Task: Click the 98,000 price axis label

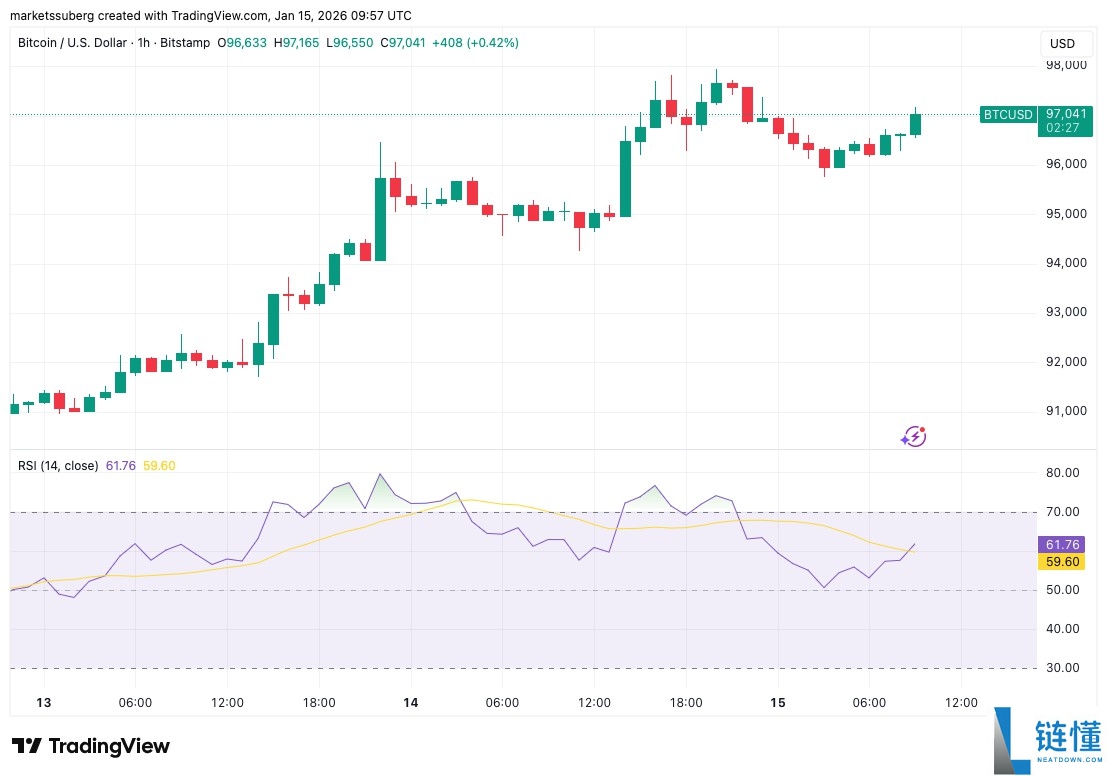Action: tap(1066, 64)
